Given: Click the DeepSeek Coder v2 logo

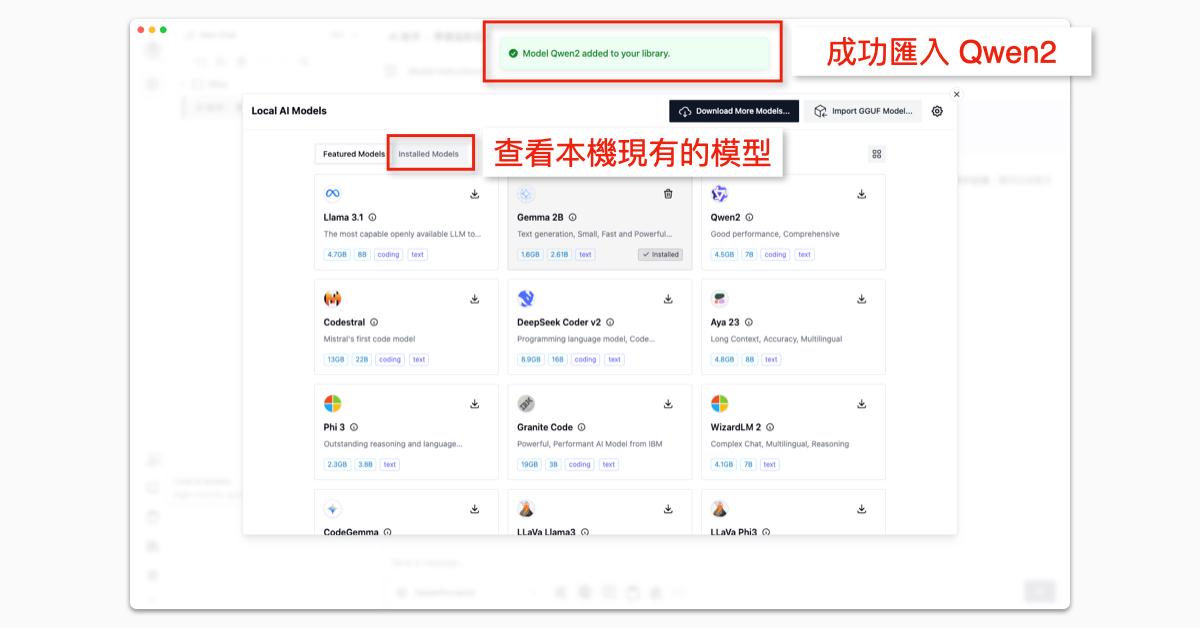Looking at the screenshot, I should [526, 299].
